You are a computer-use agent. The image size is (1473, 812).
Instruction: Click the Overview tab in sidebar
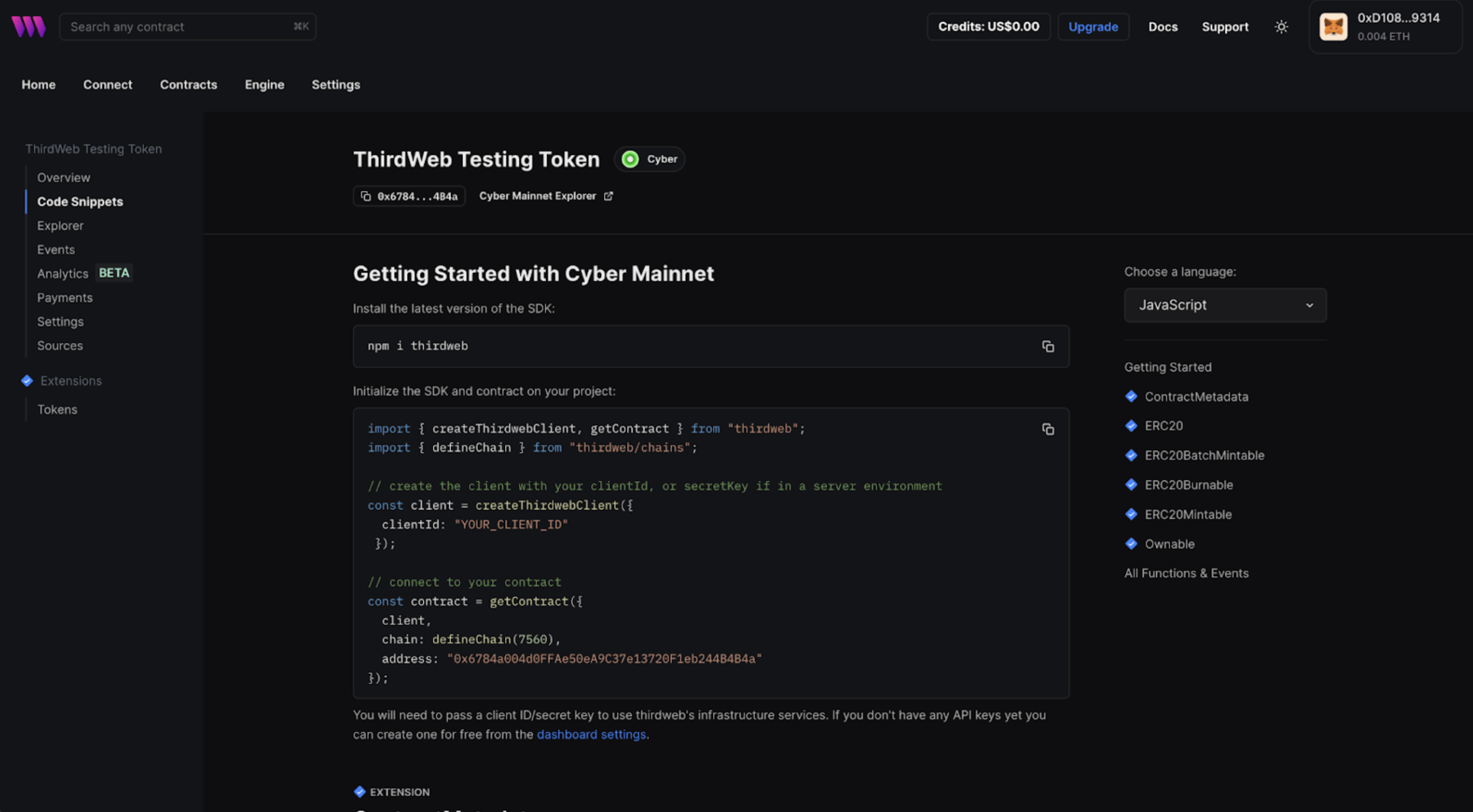coord(63,178)
